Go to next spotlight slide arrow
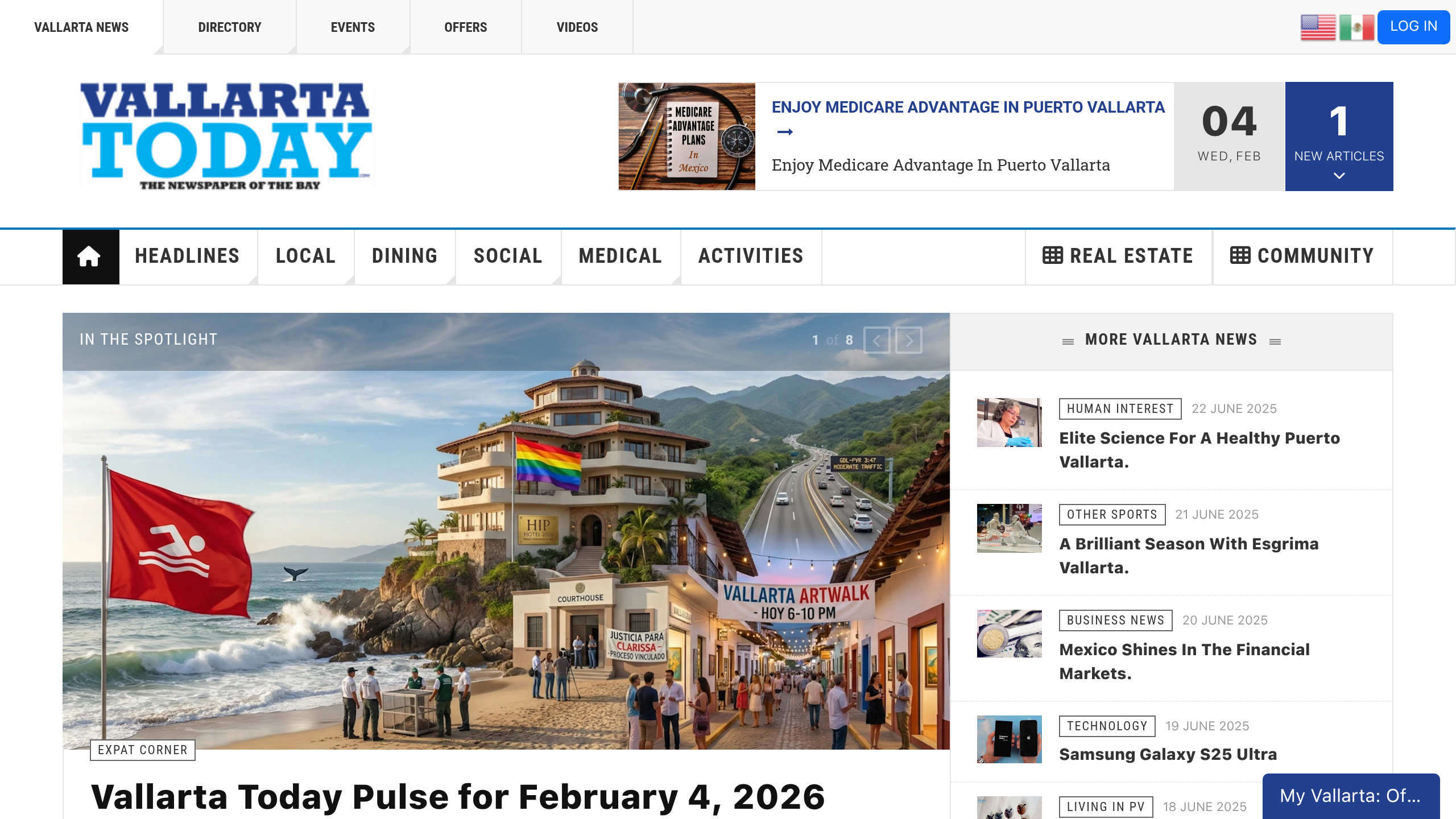Viewport: 1456px width, 819px height. [x=909, y=340]
